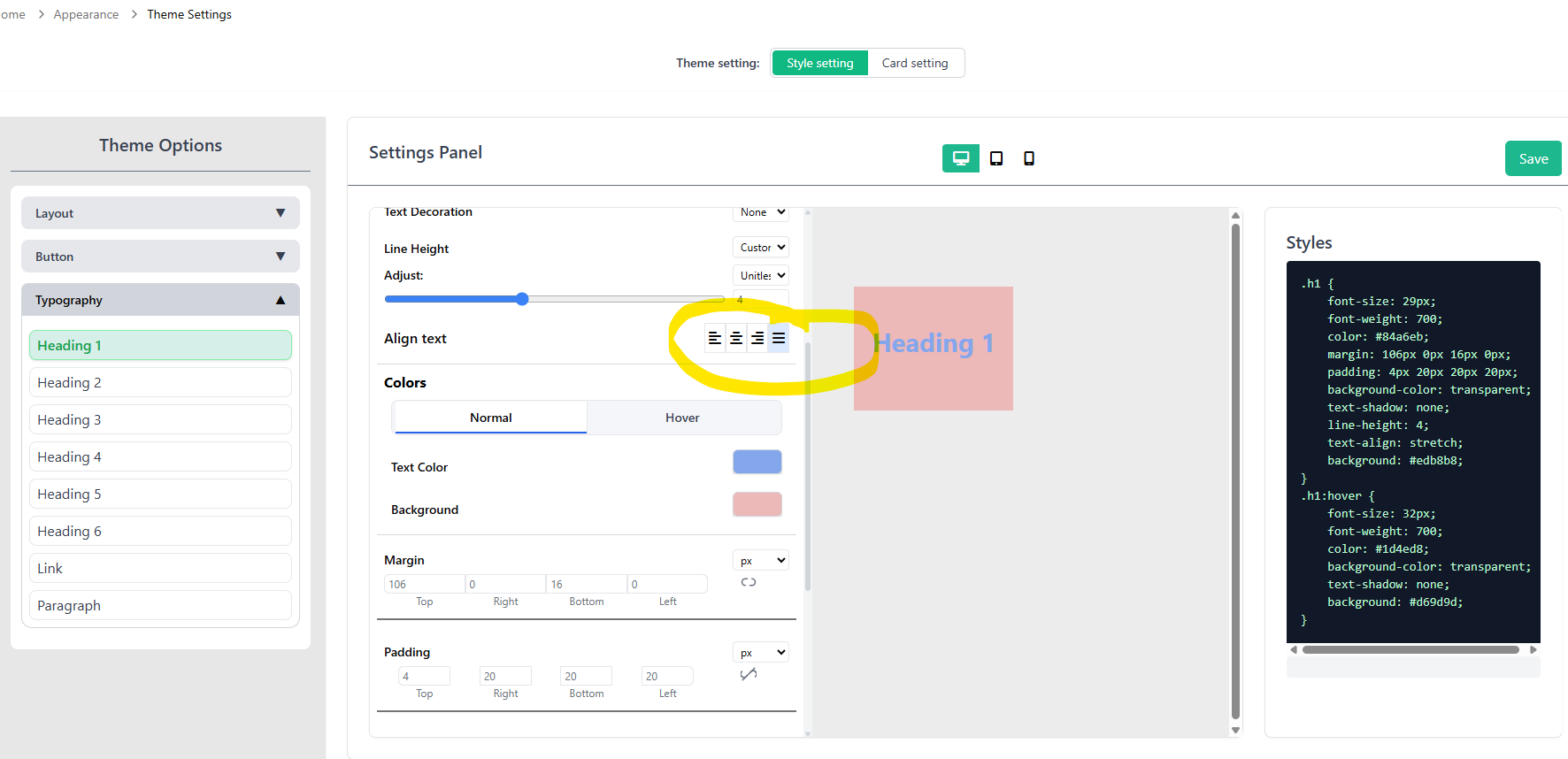Select tablet preview icon

click(996, 158)
